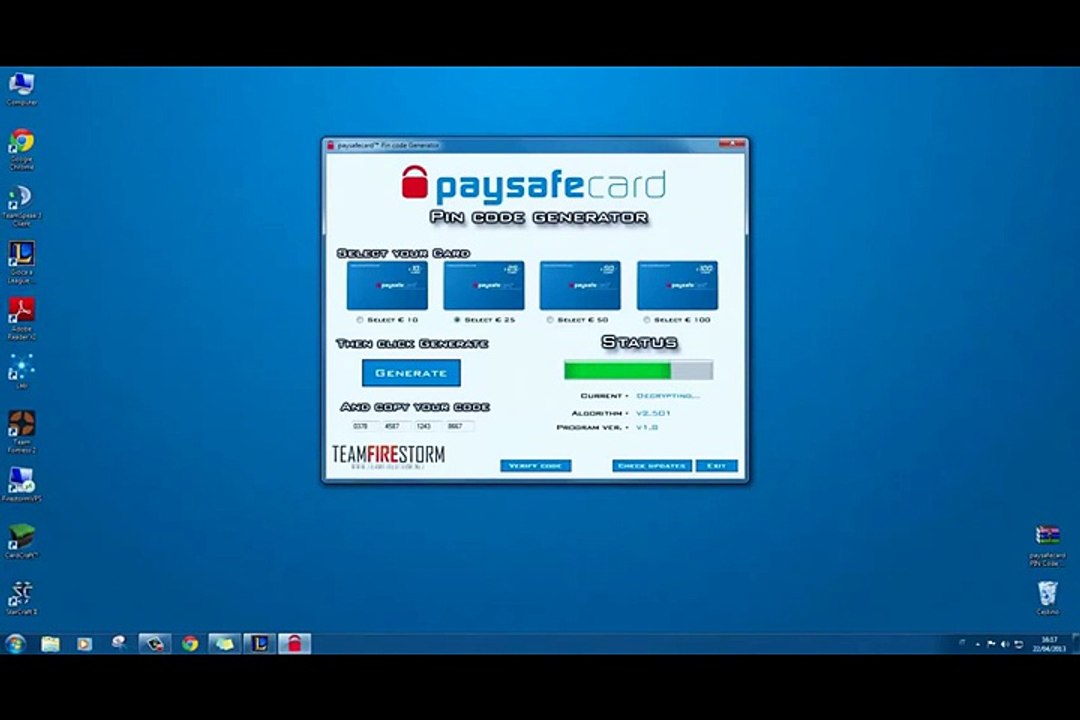
Task: Switch to Sticky Notes on the taskbar
Action: coord(225,644)
